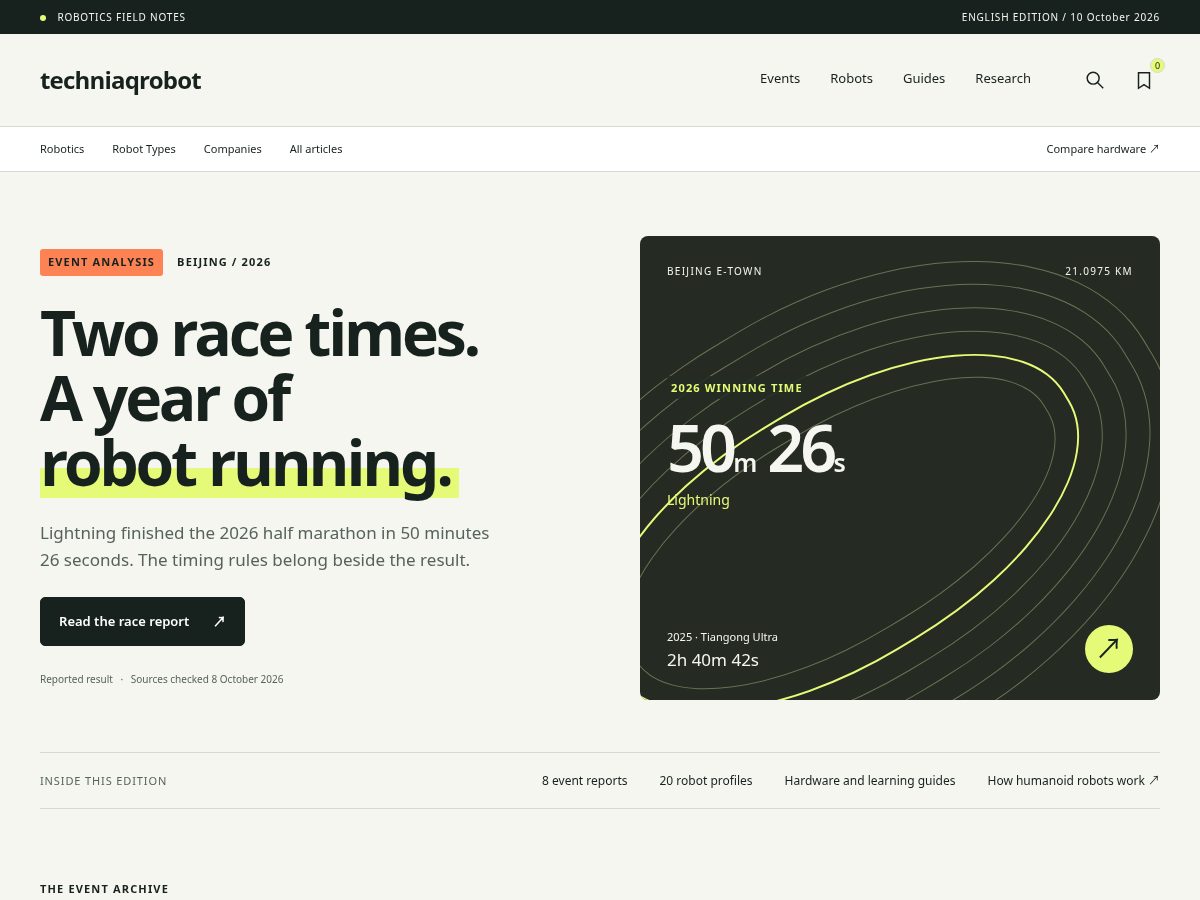Select Companies in the sub navigation

[233, 149]
